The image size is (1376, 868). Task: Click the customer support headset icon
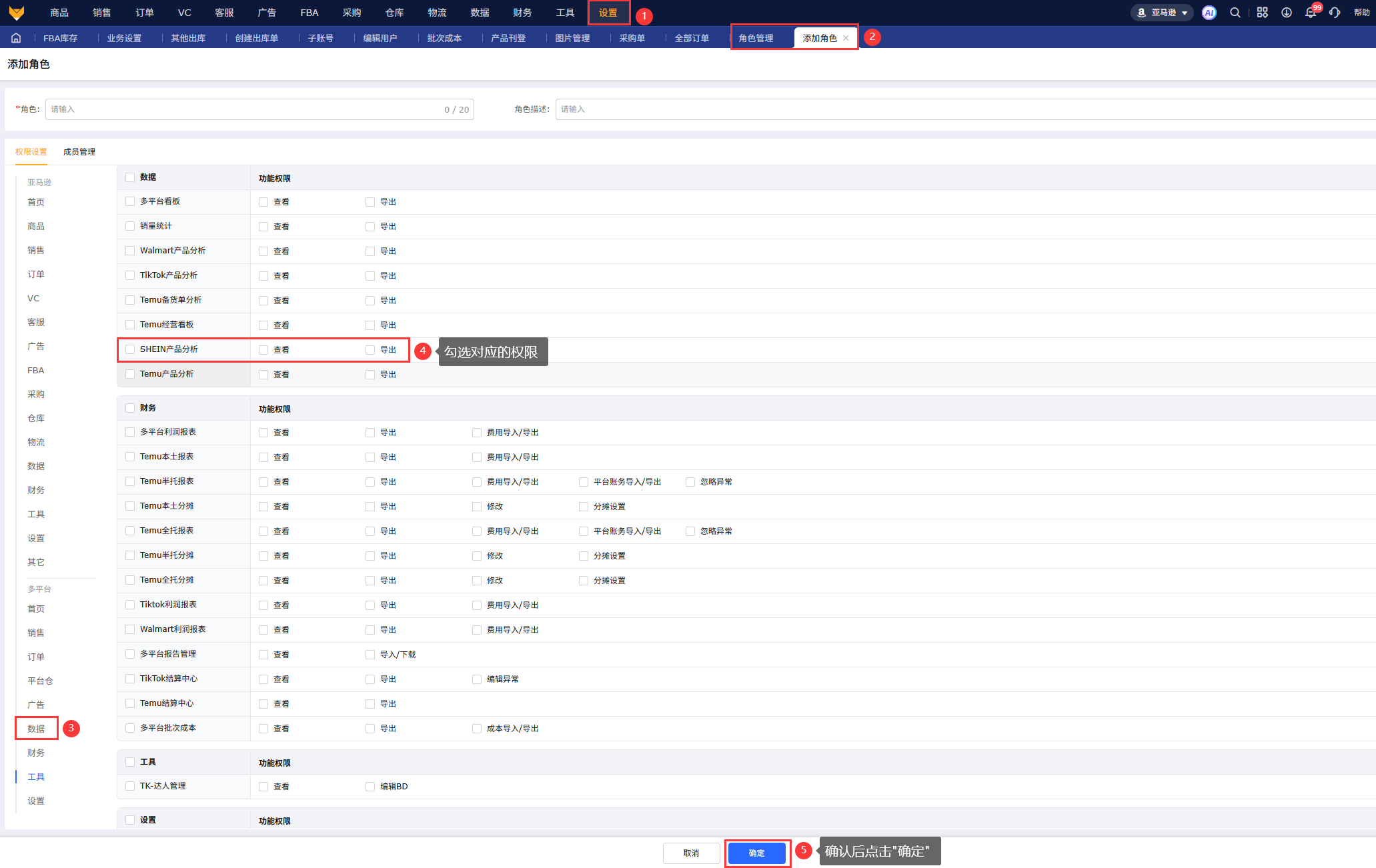click(1335, 13)
